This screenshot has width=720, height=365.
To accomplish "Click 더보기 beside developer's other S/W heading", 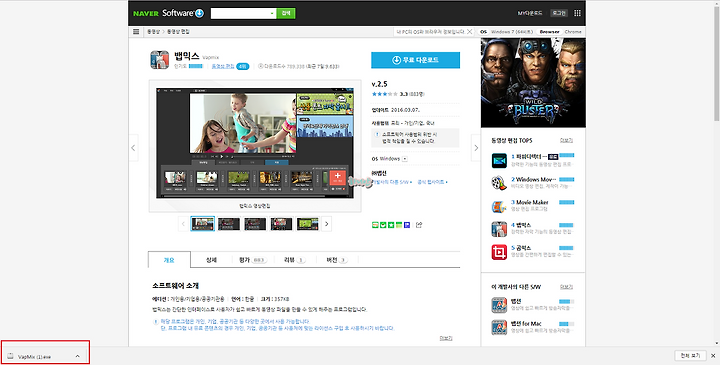I will [566, 287].
